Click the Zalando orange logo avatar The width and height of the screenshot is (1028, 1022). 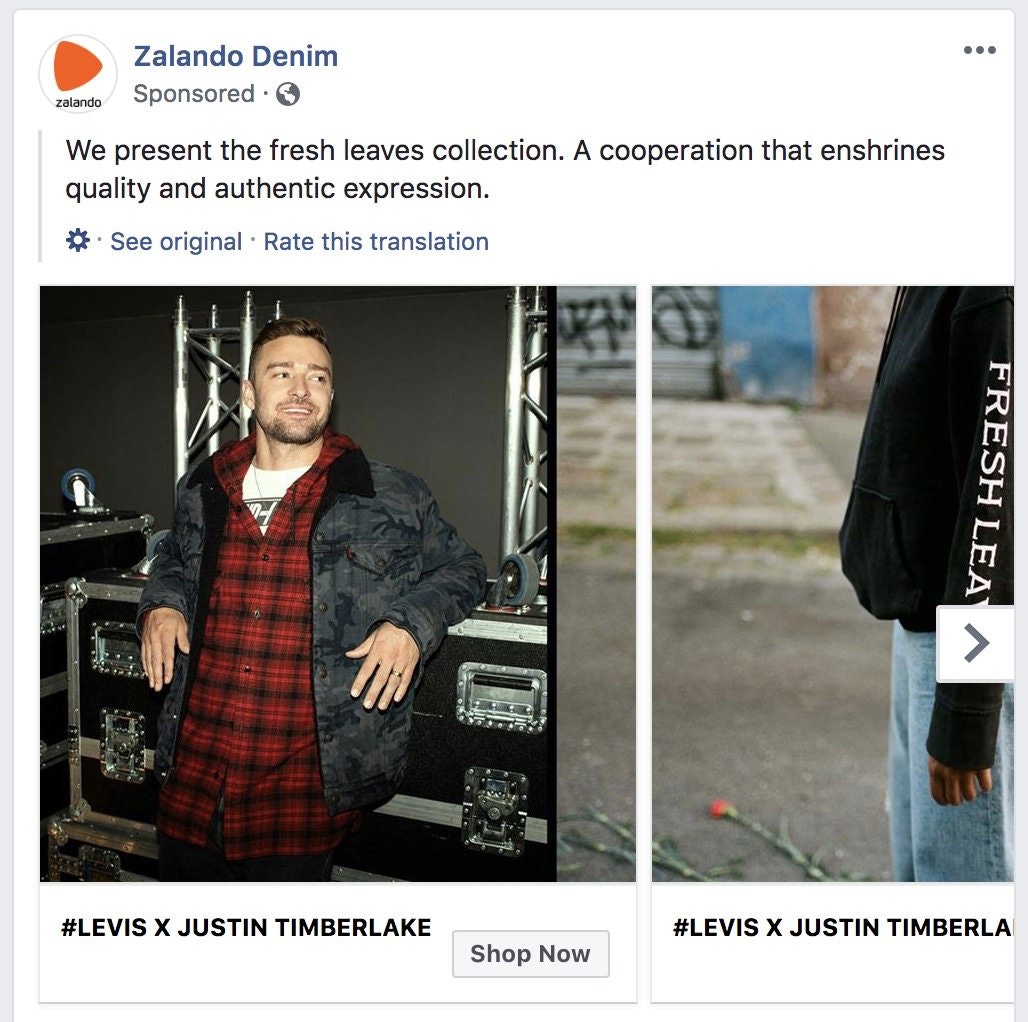tap(78, 73)
